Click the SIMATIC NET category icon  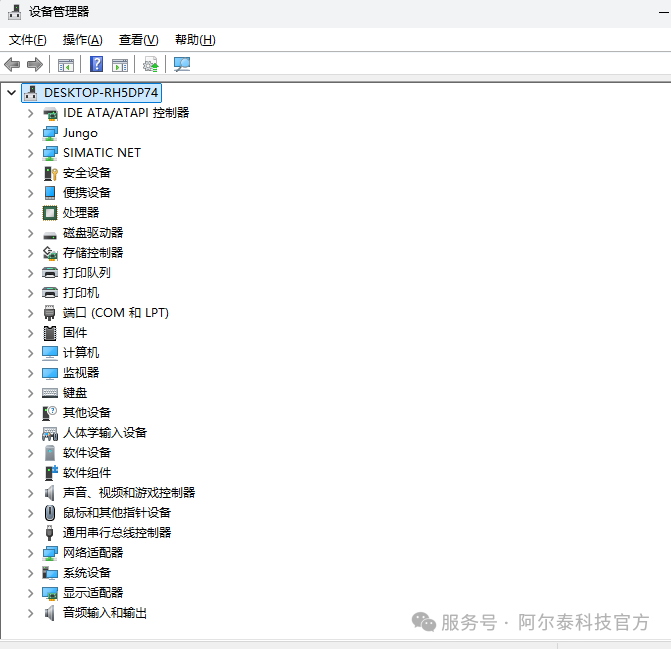[50, 153]
